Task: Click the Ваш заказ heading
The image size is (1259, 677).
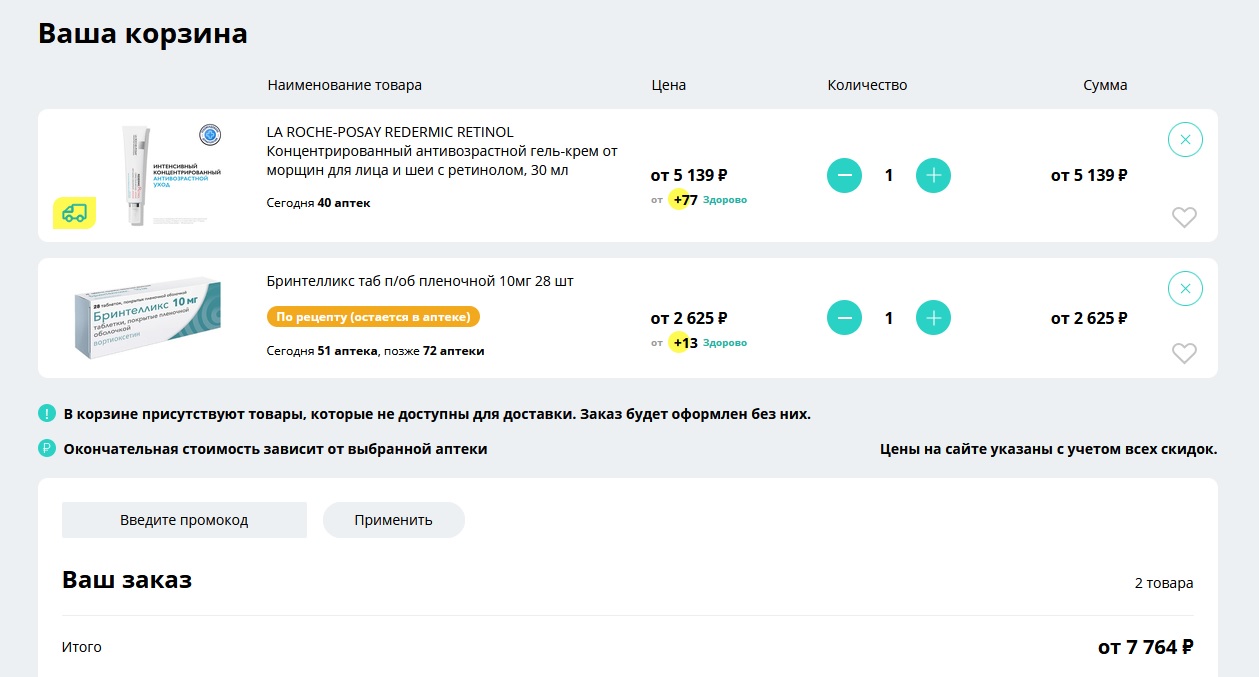Action: pyautogui.click(x=127, y=579)
